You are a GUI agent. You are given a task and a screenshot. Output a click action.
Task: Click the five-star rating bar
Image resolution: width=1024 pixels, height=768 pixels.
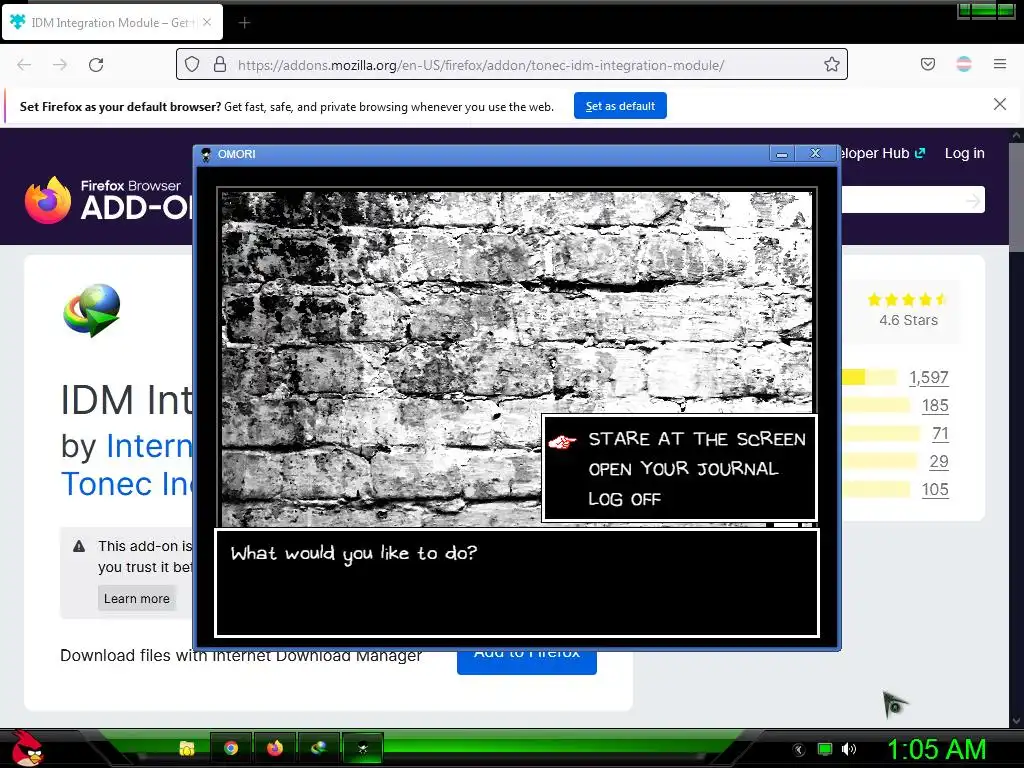click(x=869, y=377)
